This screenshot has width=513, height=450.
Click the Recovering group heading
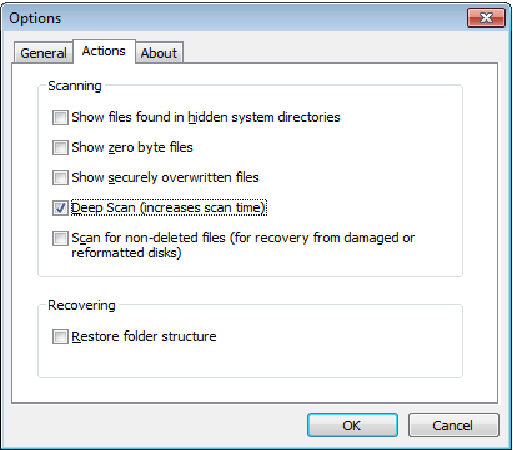tap(82, 305)
